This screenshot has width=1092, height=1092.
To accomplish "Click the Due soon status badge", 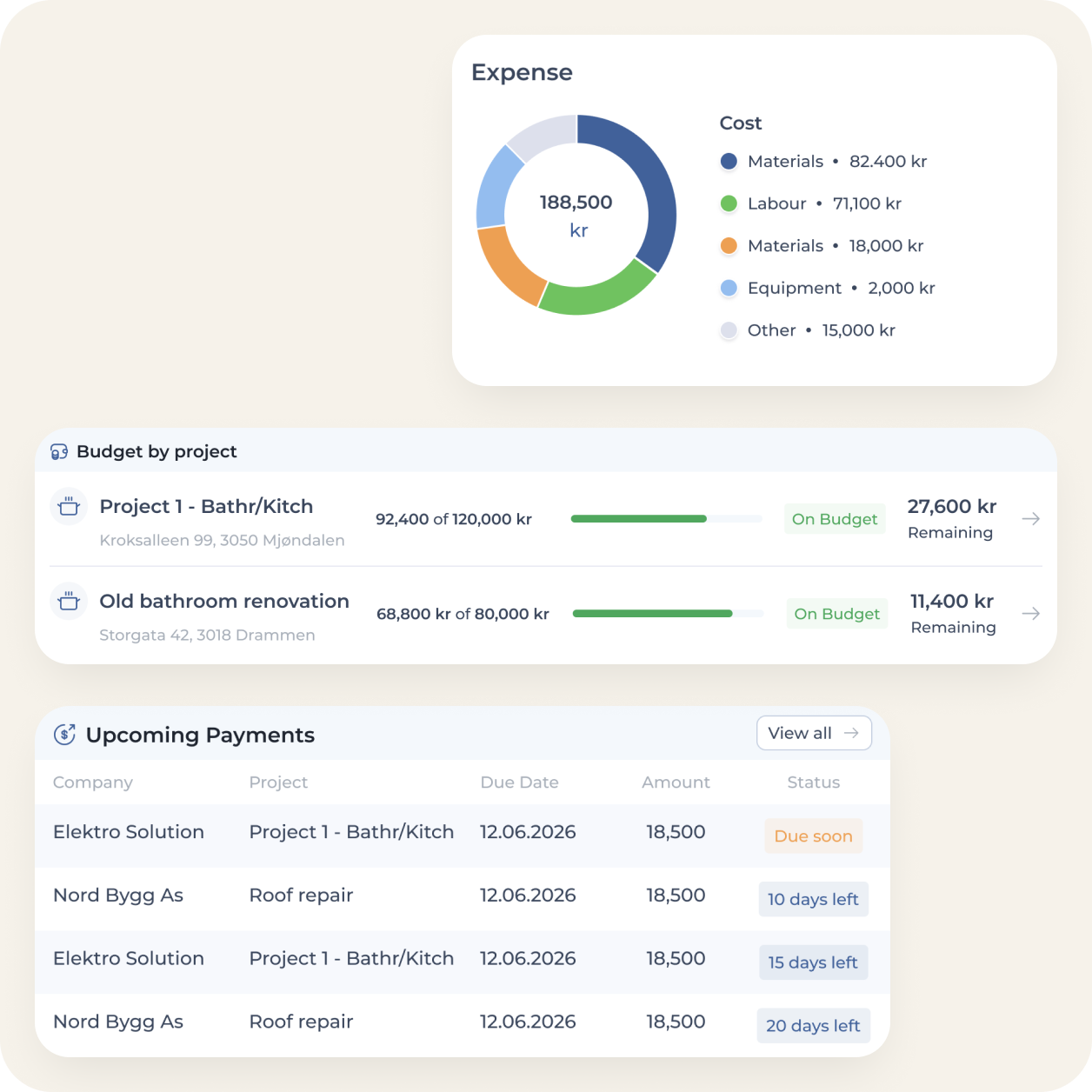I will click(813, 836).
